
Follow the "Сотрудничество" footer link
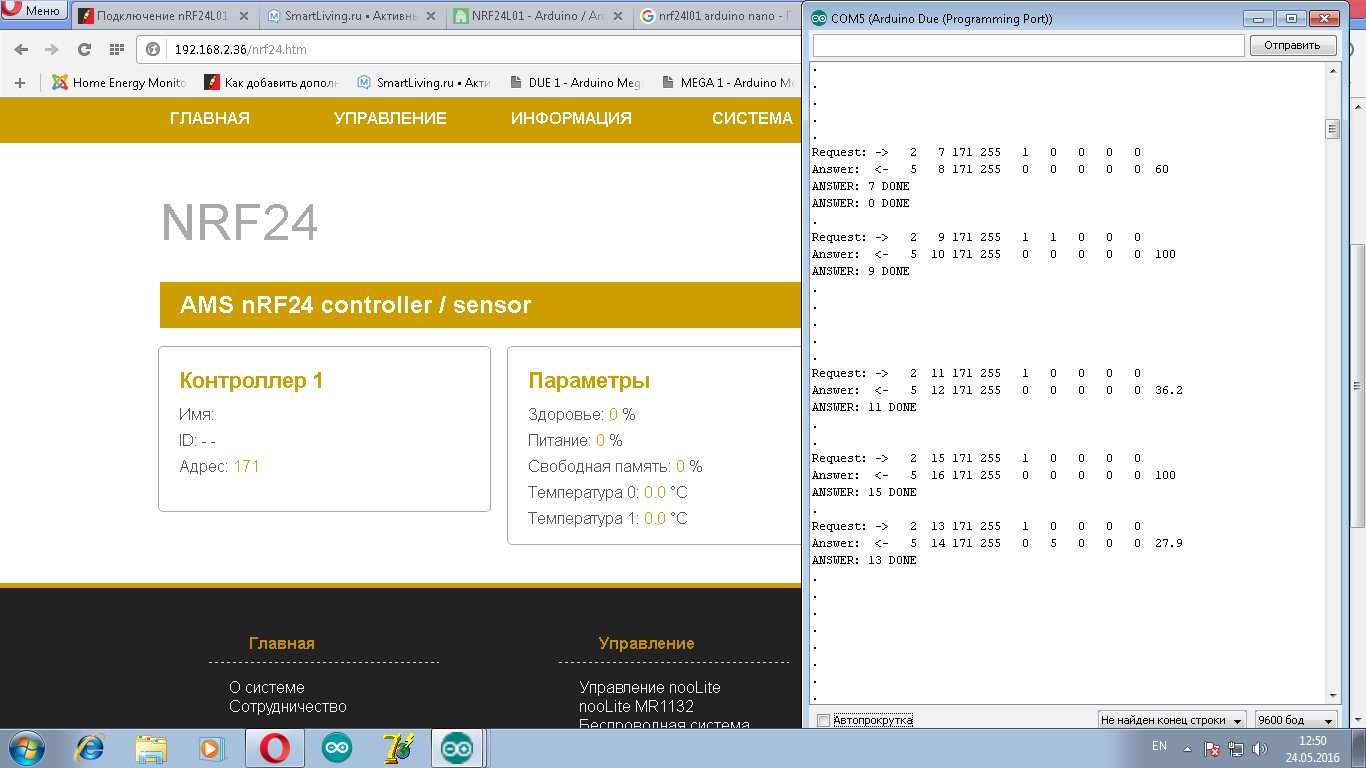coord(288,706)
